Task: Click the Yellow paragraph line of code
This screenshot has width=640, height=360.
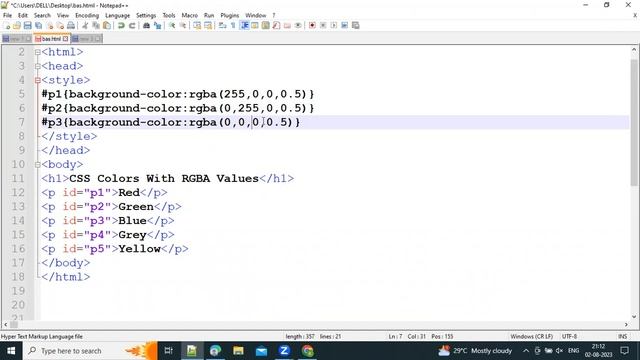Action: coord(115,249)
